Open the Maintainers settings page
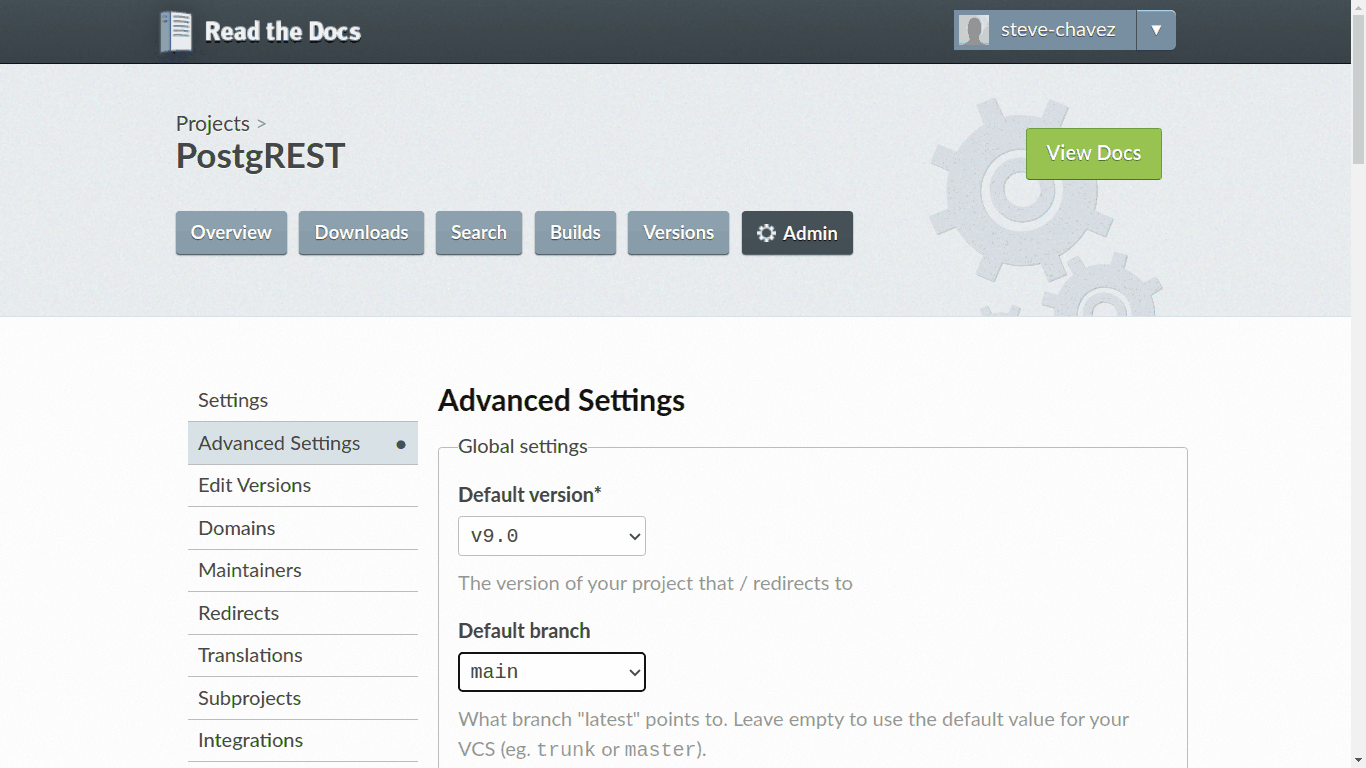The width and height of the screenshot is (1366, 768). click(249, 570)
